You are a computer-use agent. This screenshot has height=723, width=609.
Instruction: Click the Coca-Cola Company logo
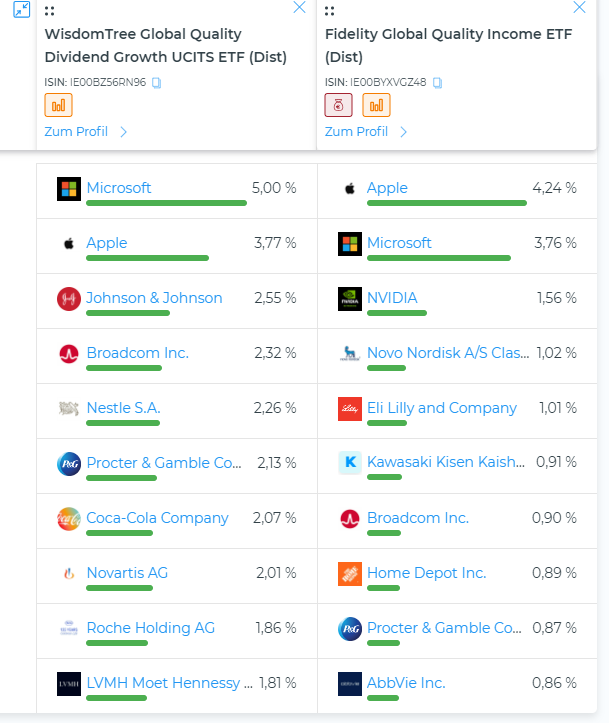69,518
